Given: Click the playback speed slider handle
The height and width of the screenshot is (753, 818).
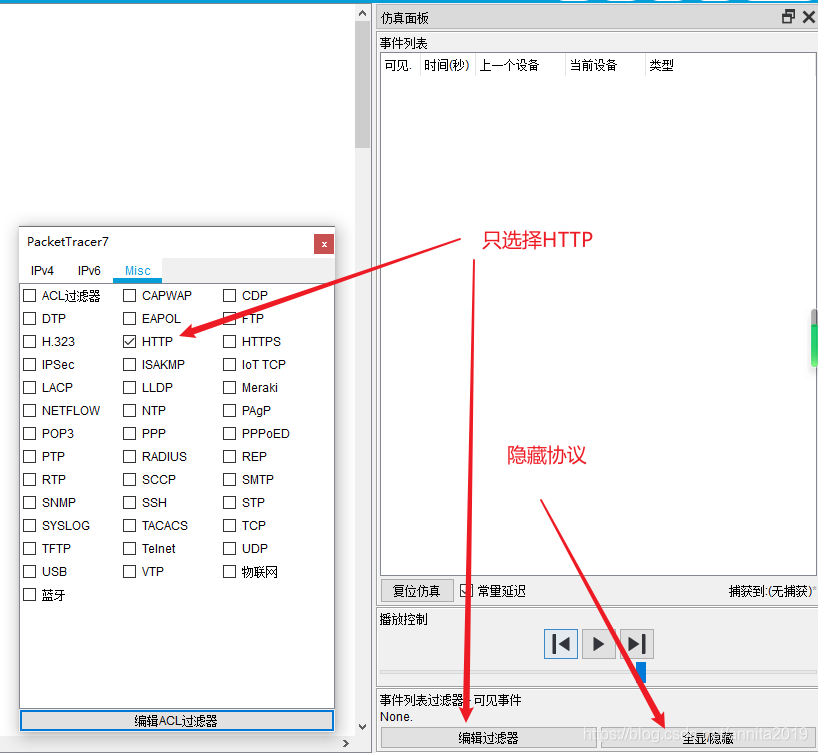Looking at the screenshot, I should pyautogui.click(x=641, y=672).
